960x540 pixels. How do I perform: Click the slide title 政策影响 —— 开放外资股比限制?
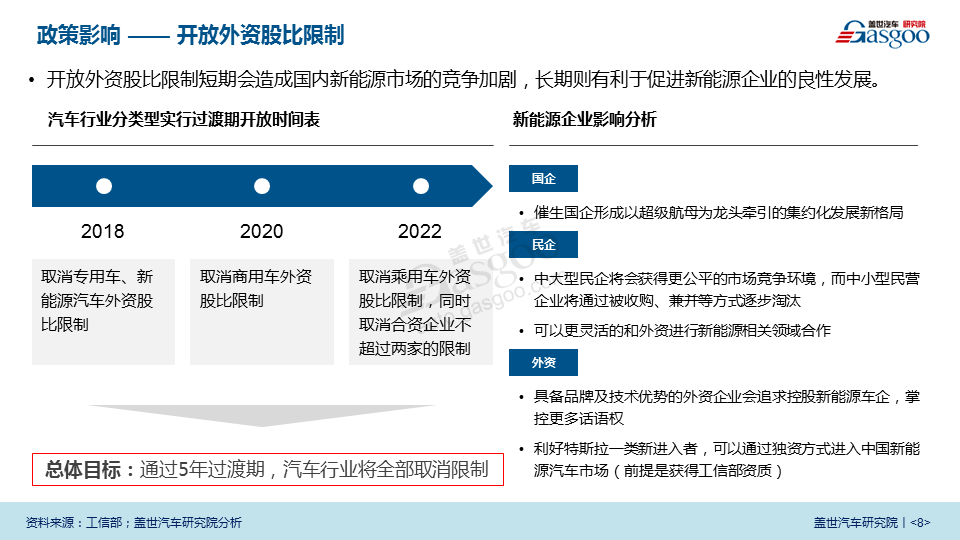tap(190, 35)
